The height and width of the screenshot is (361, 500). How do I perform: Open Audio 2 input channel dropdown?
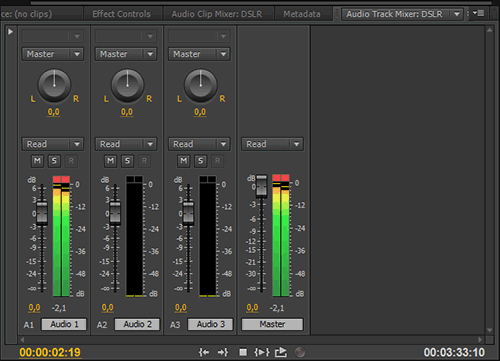click(x=126, y=36)
